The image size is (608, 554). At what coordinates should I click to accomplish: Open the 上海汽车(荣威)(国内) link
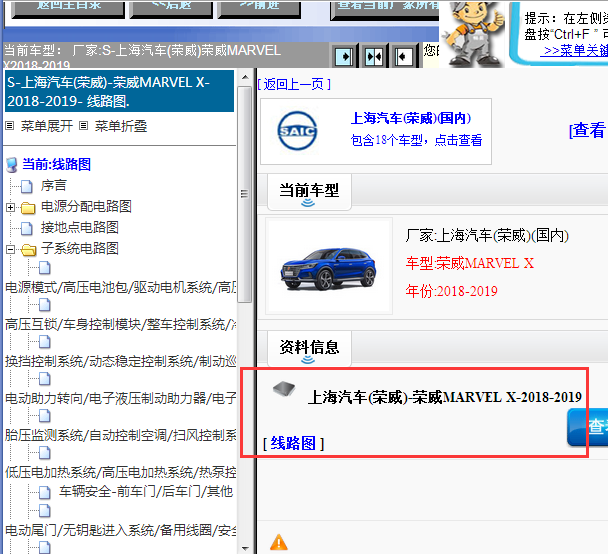pyautogui.click(x=411, y=118)
